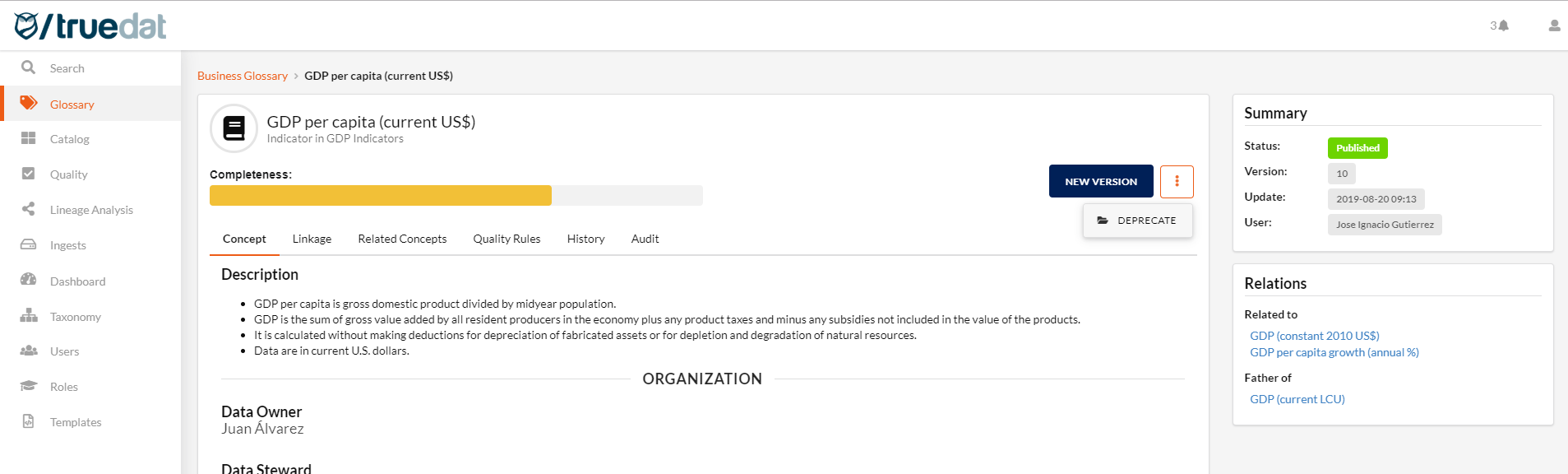The height and width of the screenshot is (474, 1568).
Task: Open the notifications bell icon
Action: 1503,26
